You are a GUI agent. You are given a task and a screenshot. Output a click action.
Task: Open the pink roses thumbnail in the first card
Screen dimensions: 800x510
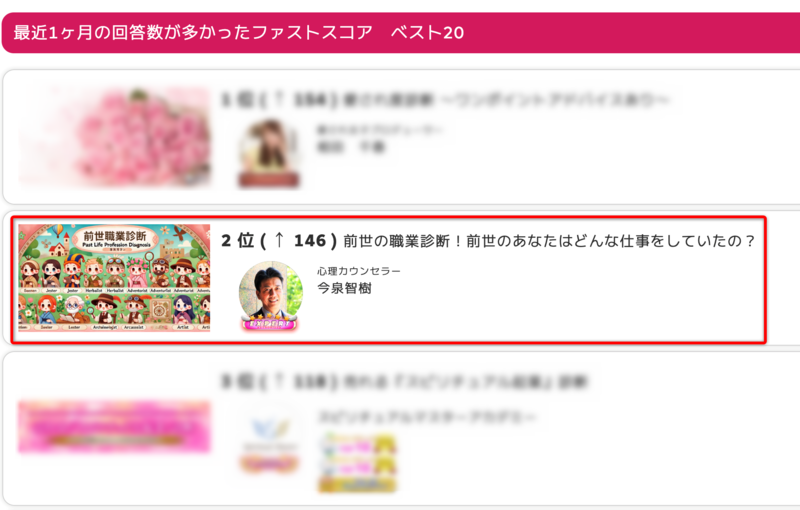click(x=115, y=136)
